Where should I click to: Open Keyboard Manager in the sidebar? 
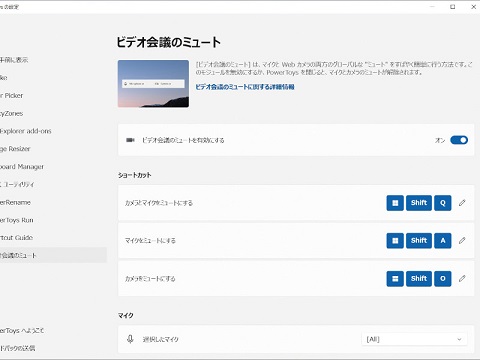[22, 167]
